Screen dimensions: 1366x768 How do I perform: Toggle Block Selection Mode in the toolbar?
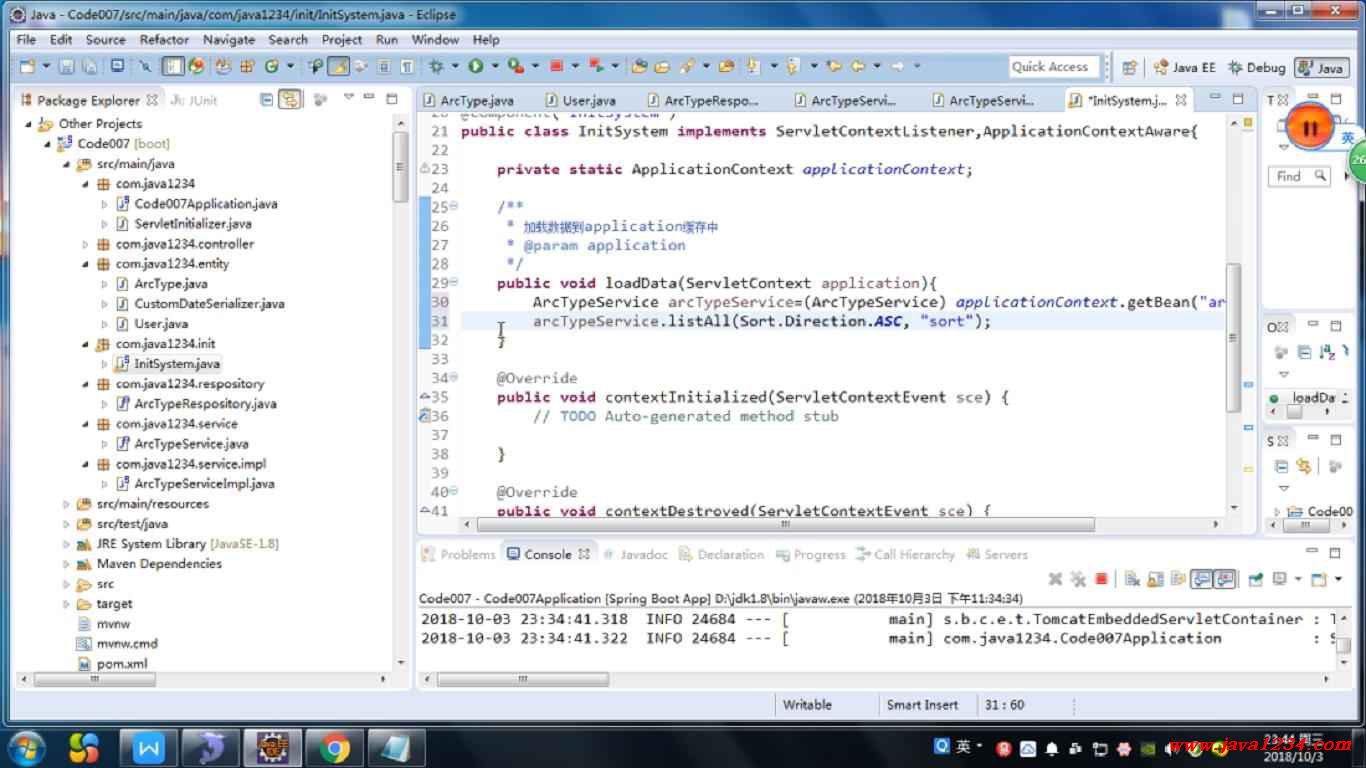[383, 67]
